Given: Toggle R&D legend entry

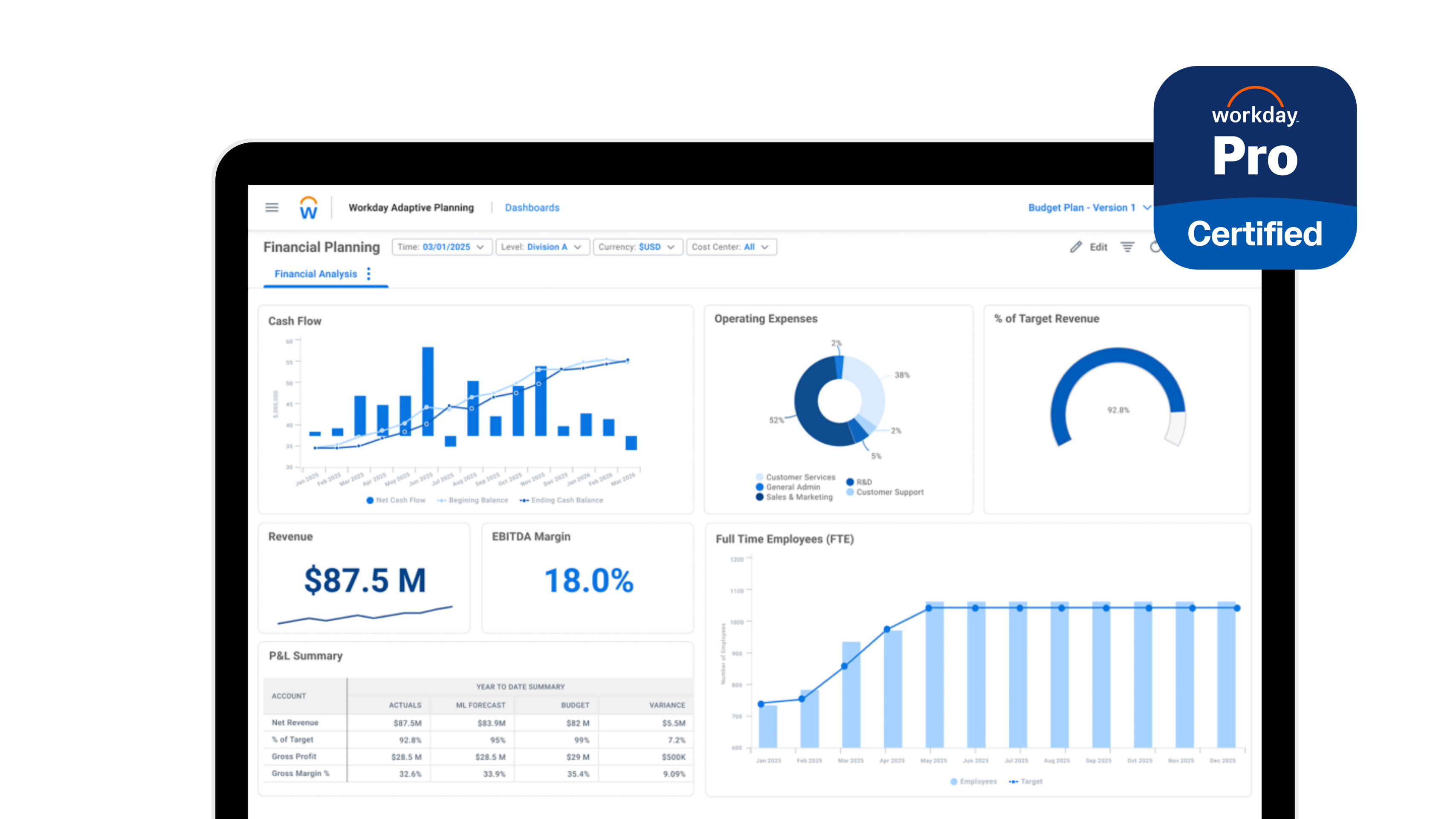Looking at the screenshot, I should 859,482.
